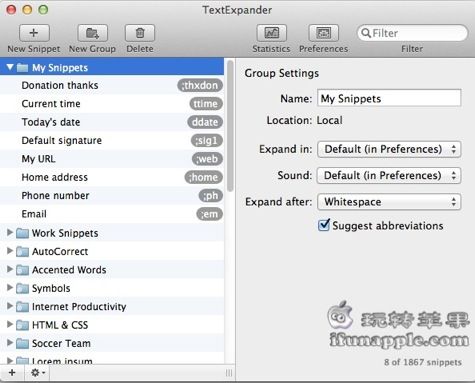Click the ;thxdon abbreviation badge
This screenshot has height=383, width=475.
coord(200,85)
